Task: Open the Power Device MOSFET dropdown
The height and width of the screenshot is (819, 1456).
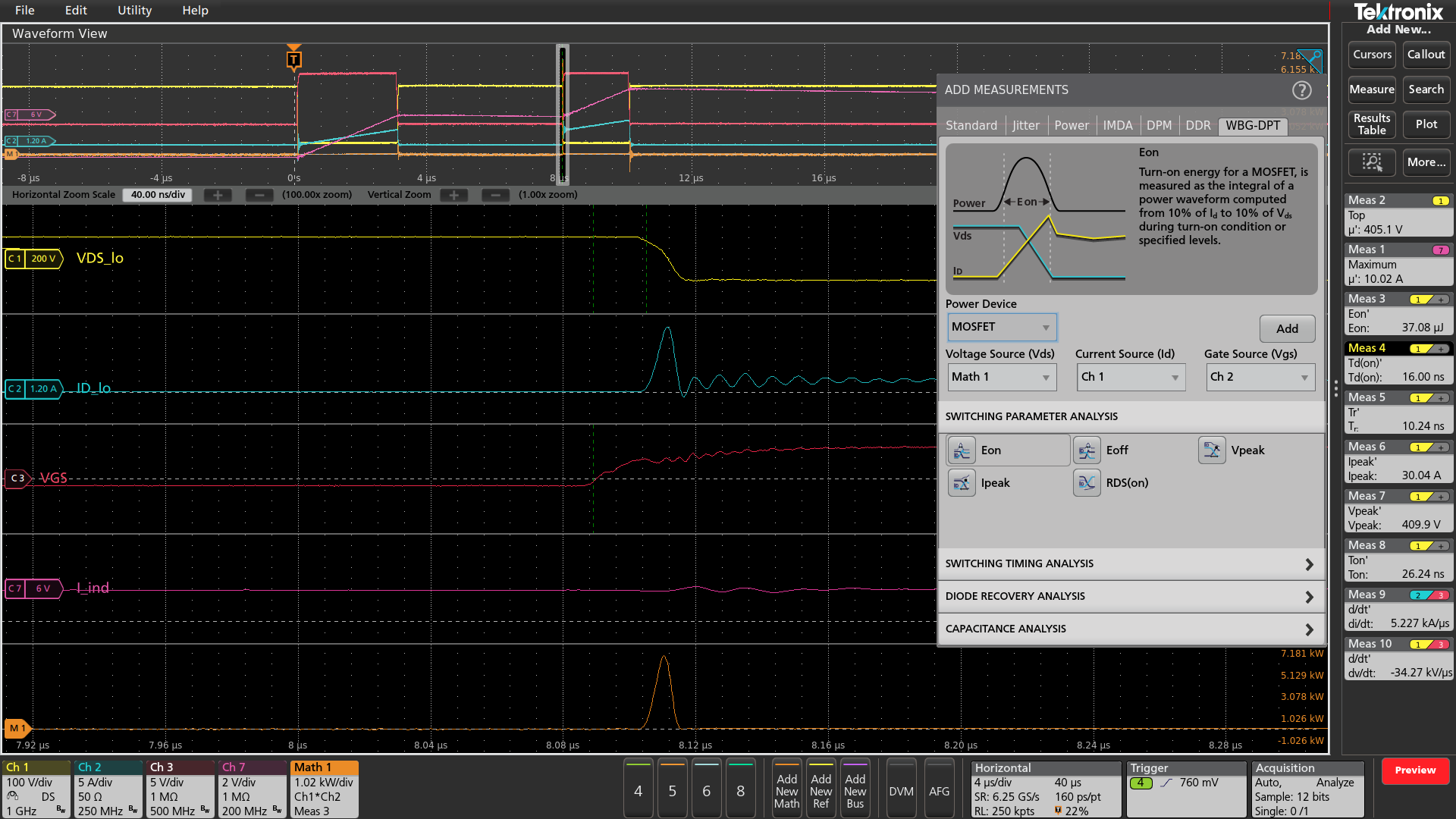Action: click(x=1001, y=327)
